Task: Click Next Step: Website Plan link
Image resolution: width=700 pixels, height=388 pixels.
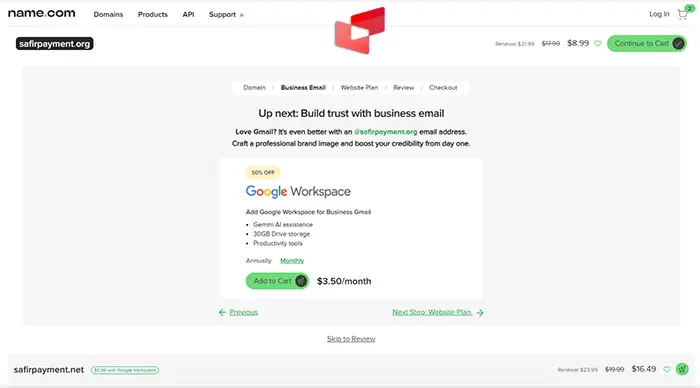Action: (432, 313)
